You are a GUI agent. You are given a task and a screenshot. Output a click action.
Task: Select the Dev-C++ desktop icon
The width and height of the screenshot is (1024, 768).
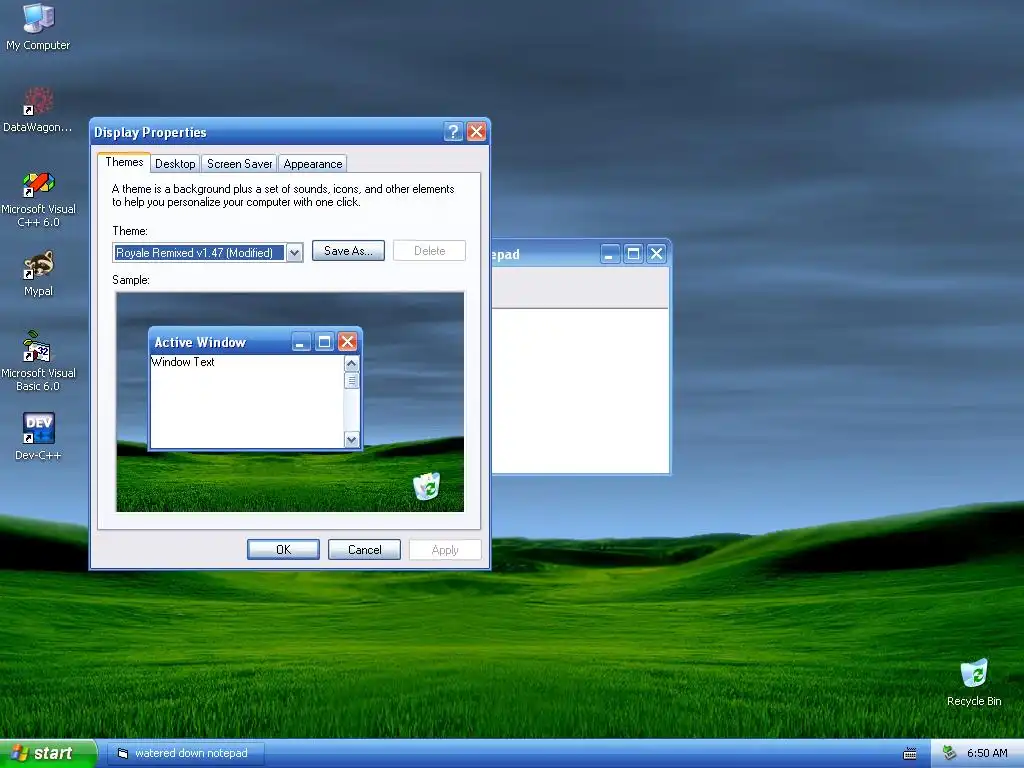(x=38, y=436)
